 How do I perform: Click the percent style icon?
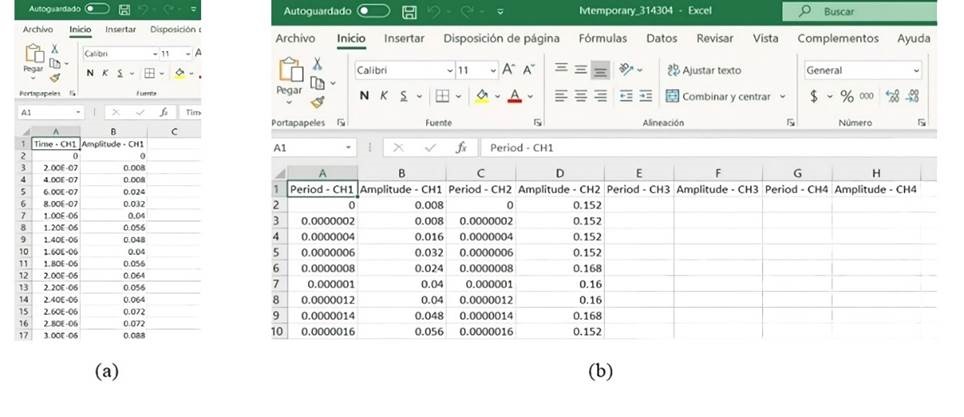click(846, 96)
